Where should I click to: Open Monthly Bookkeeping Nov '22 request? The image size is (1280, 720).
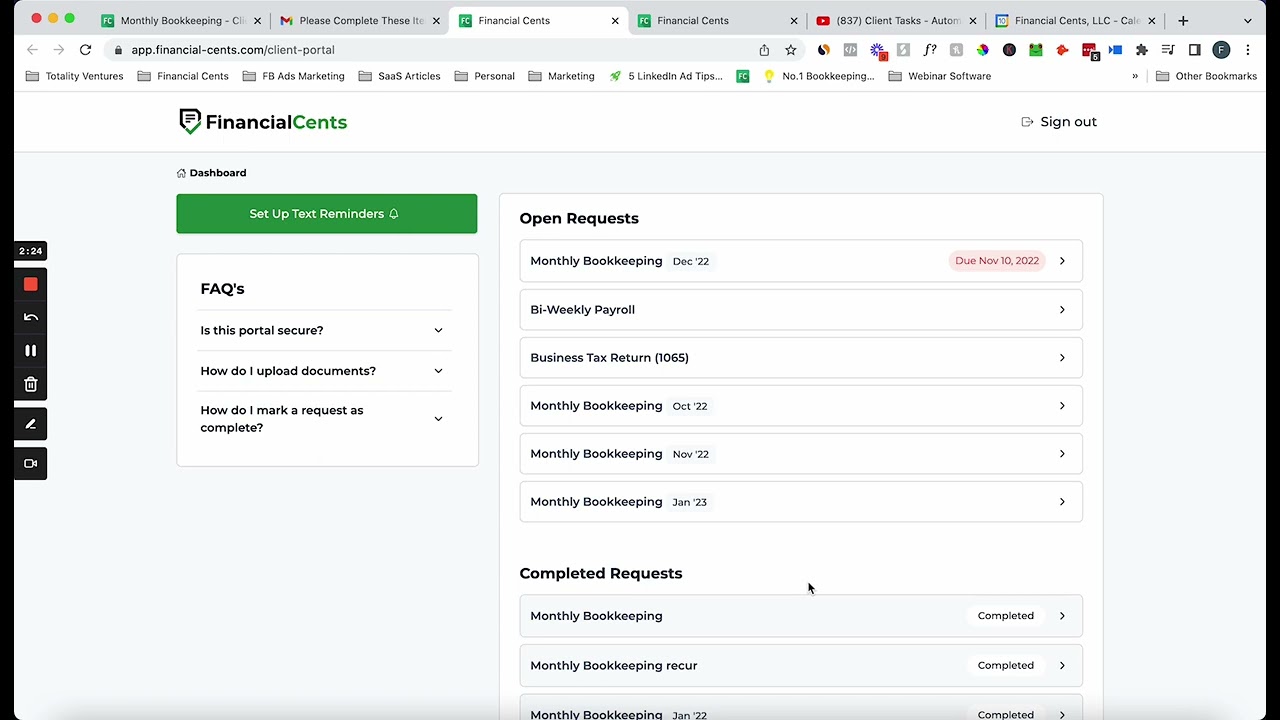[801, 454]
